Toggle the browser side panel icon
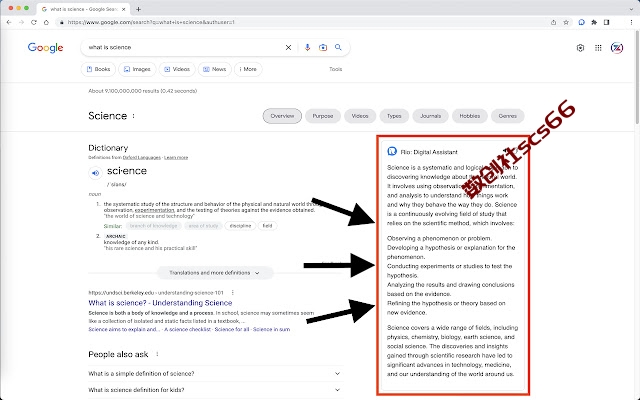The height and width of the screenshot is (400, 640). [607, 22]
